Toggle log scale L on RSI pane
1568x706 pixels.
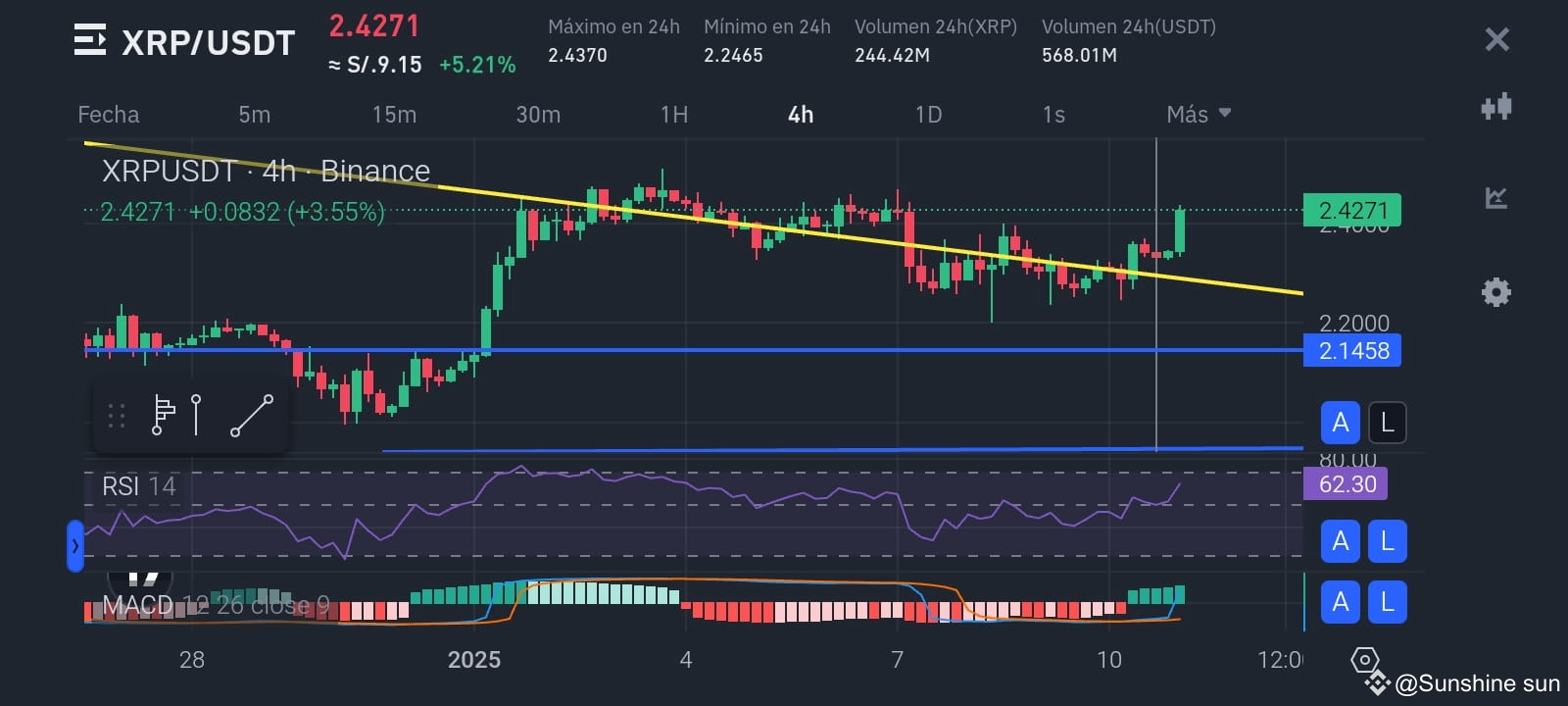(1387, 541)
